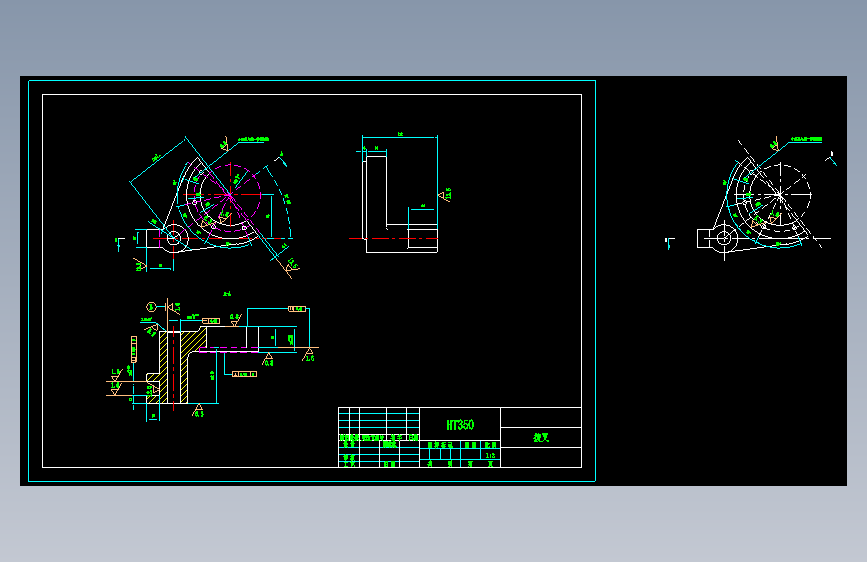Select the duplicate fork view outside the drawing frame
This screenshot has width=867, height=562.
tap(751, 198)
